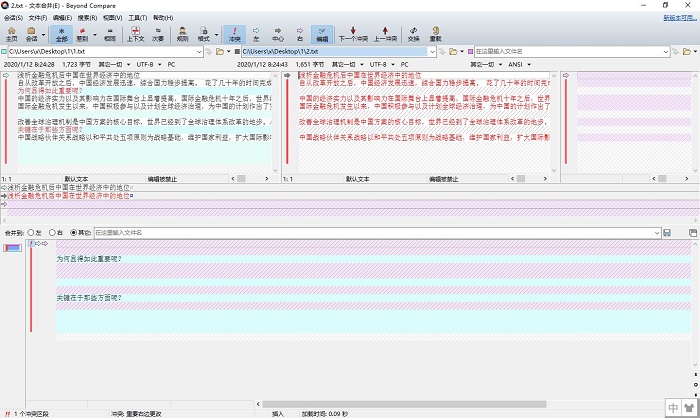Open 2.txt path history dropdown
This screenshot has width=700, height=418.
point(432,52)
